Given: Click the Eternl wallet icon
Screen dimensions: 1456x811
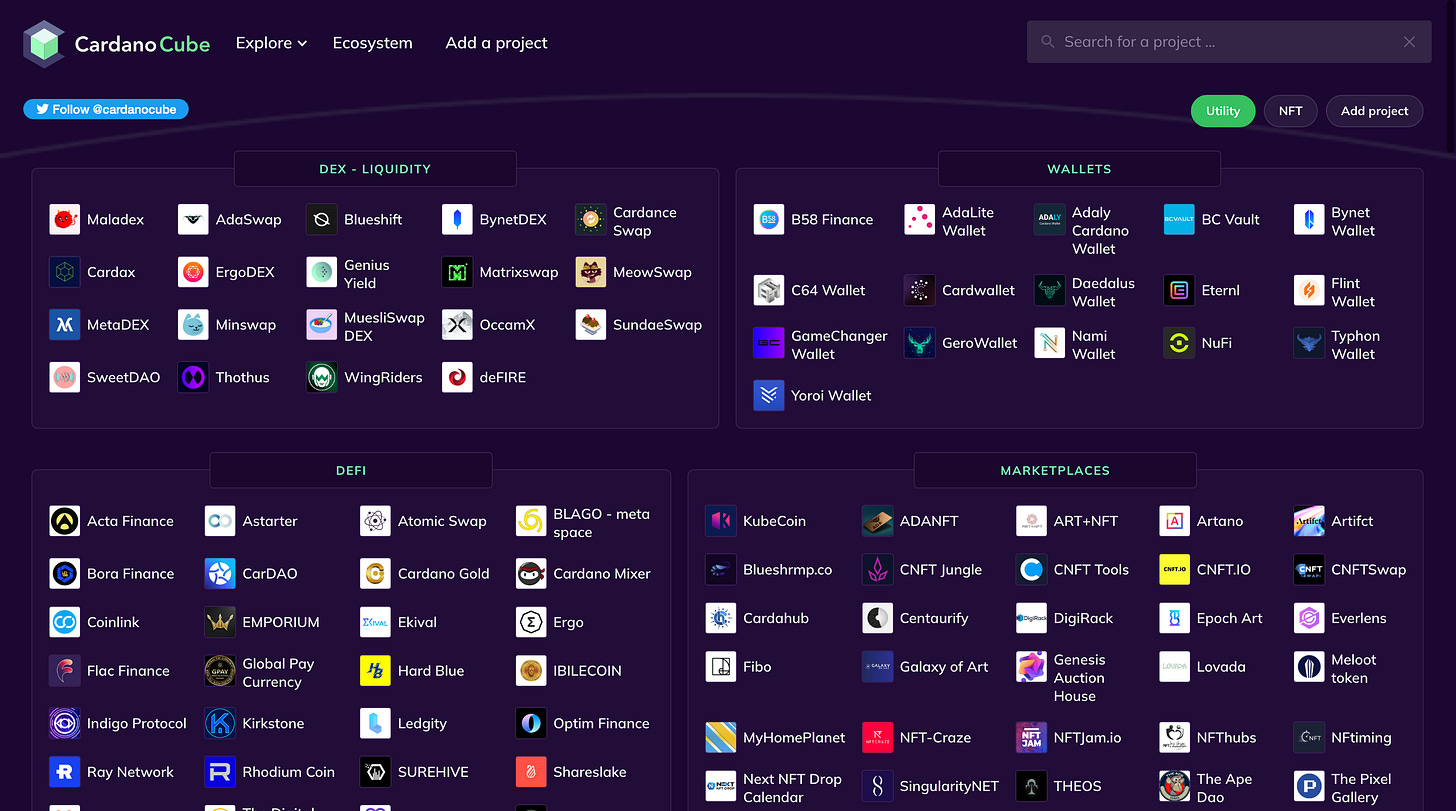Looking at the screenshot, I should (x=1179, y=291).
